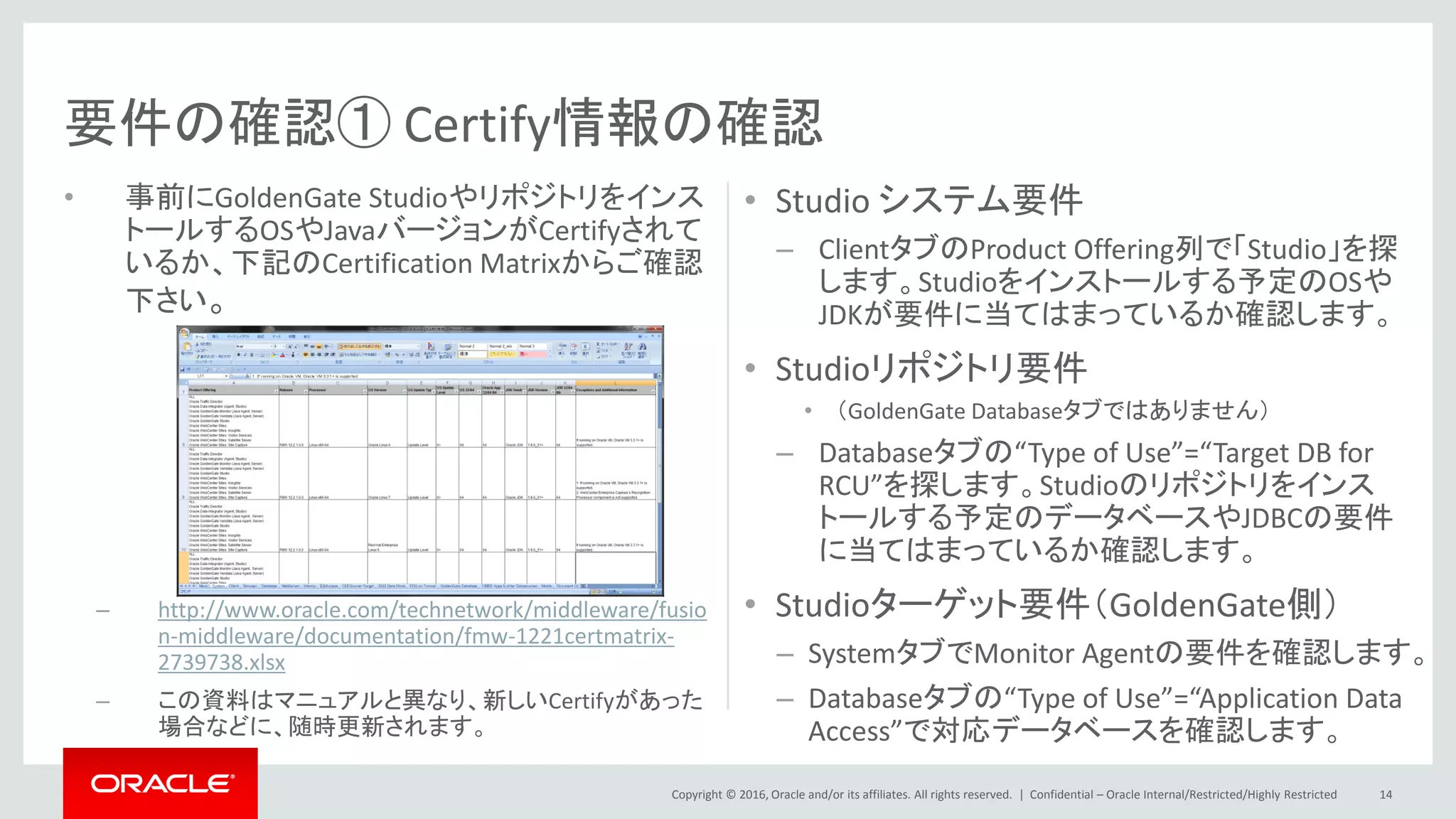Click the Office button in the Excel screenshot
Image resolution: width=1456 pixels, height=819 pixels.
185,333
